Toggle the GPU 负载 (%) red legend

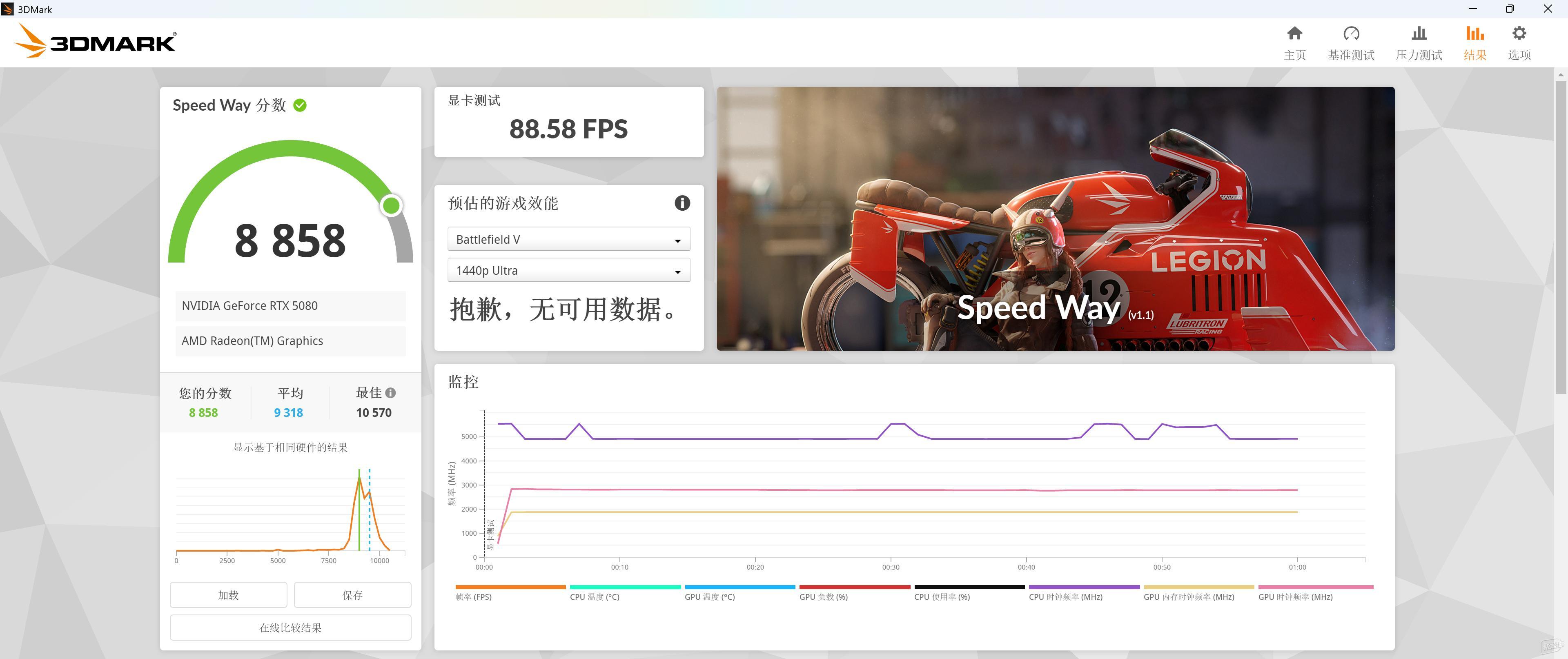click(855, 593)
